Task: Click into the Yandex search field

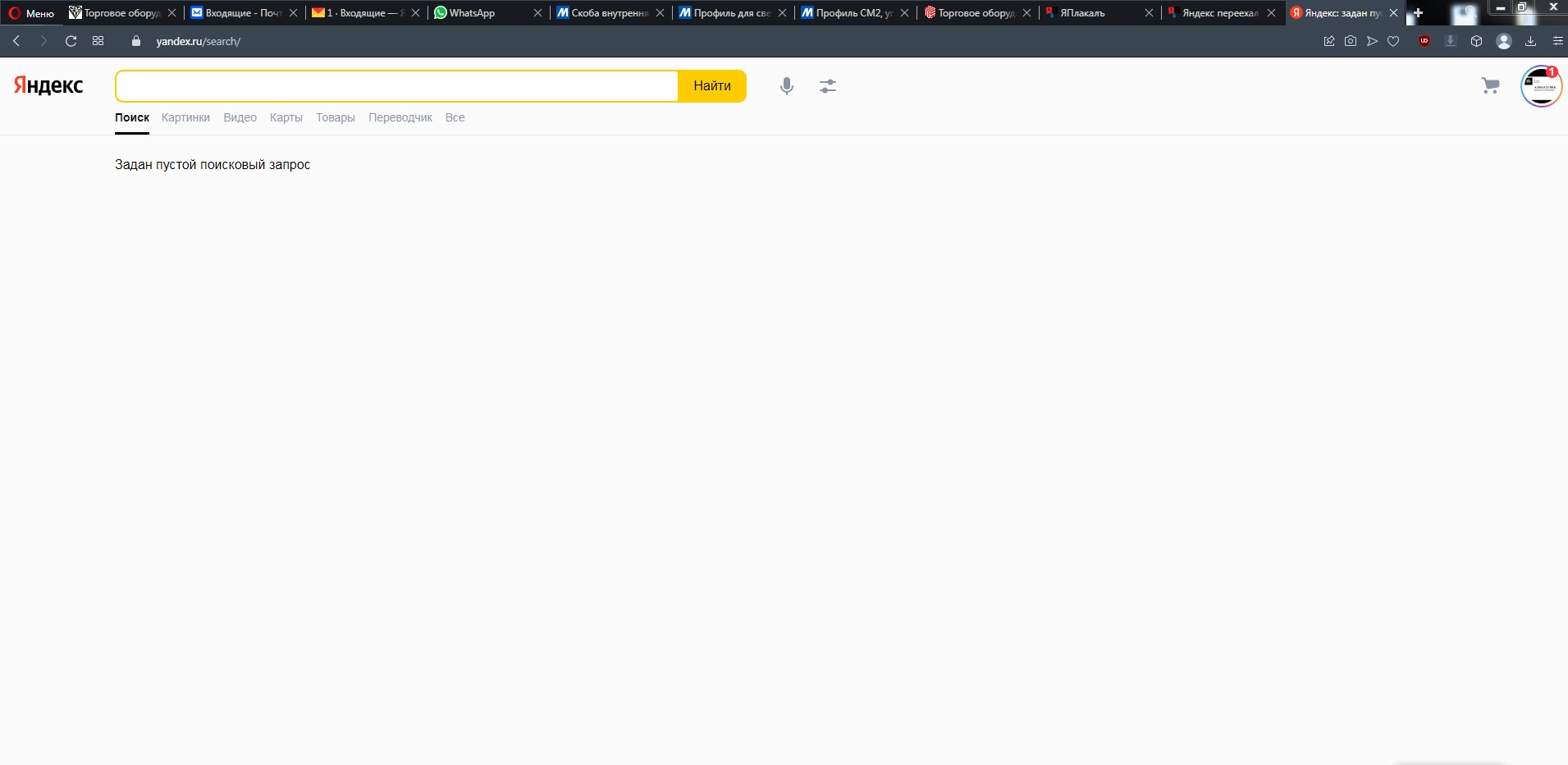Action: (397, 86)
